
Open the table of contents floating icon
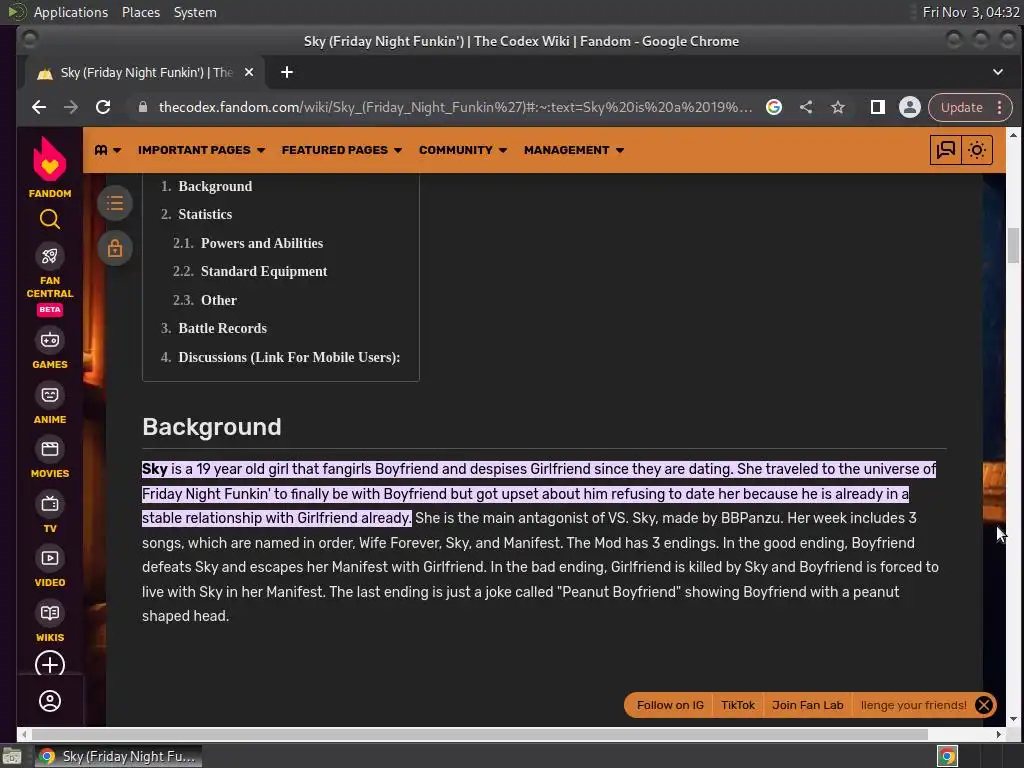tap(115, 203)
